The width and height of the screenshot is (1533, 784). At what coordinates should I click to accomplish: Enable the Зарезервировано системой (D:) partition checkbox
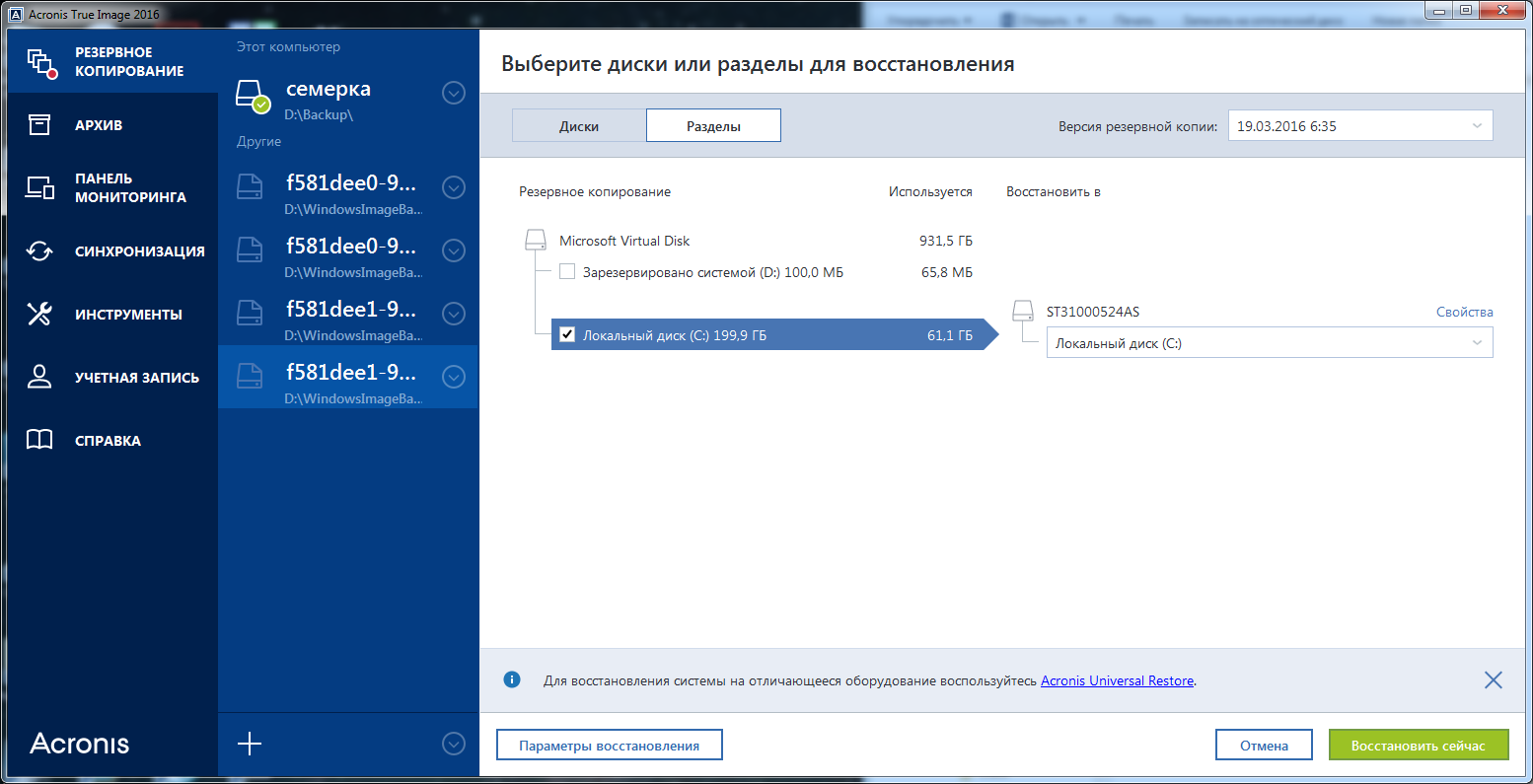[567, 272]
